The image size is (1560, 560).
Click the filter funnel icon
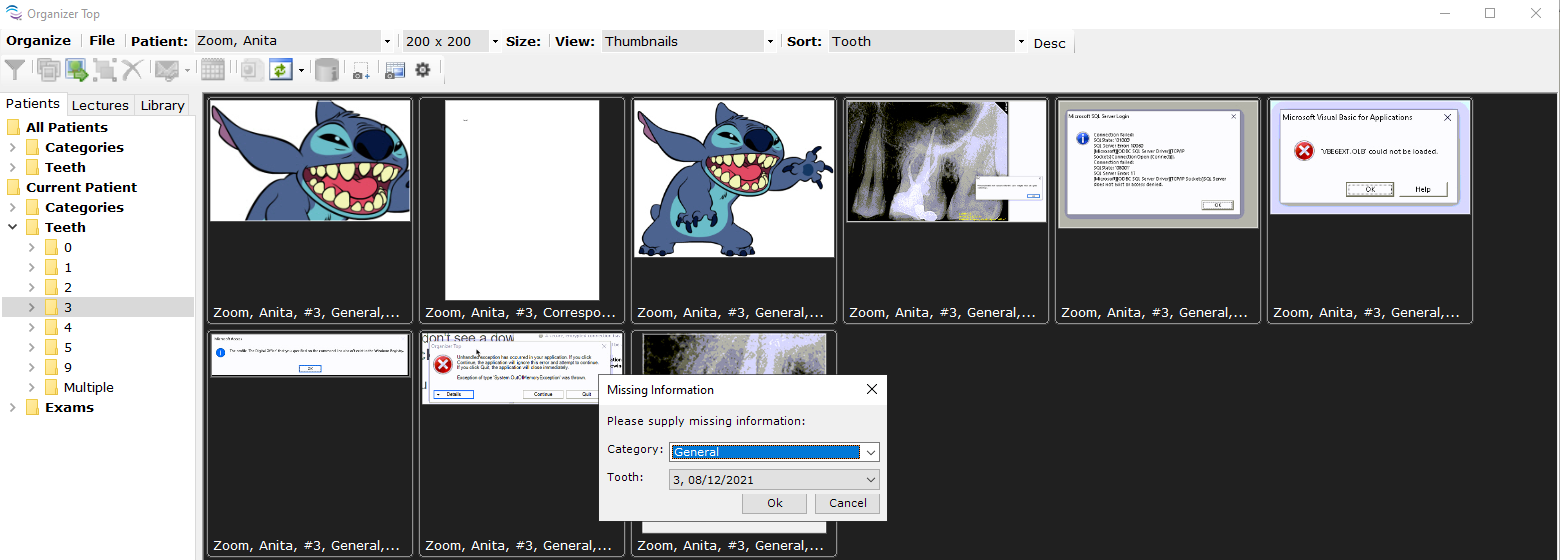(x=15, y=70)
